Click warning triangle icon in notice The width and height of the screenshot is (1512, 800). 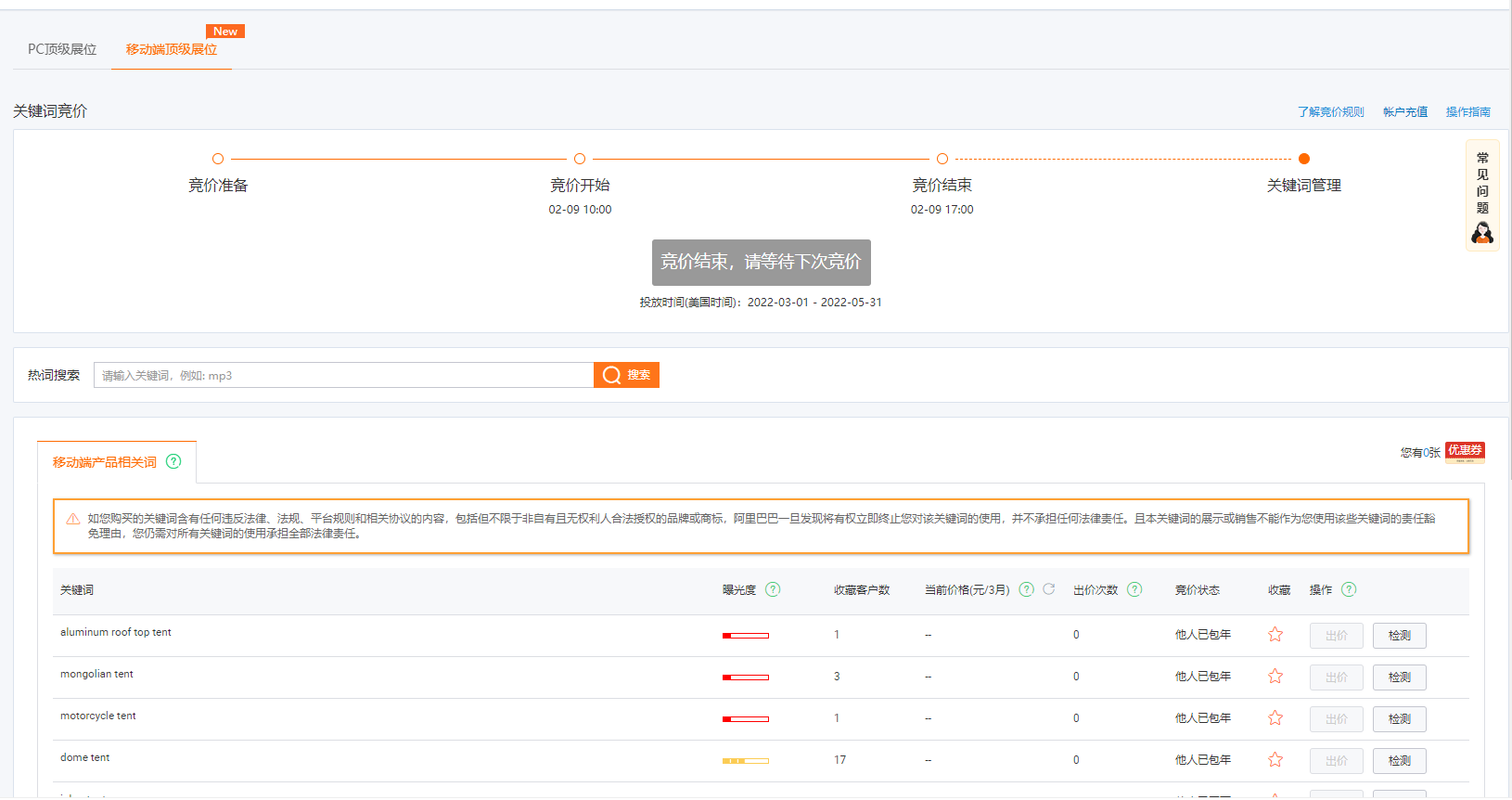coord(73,519)
